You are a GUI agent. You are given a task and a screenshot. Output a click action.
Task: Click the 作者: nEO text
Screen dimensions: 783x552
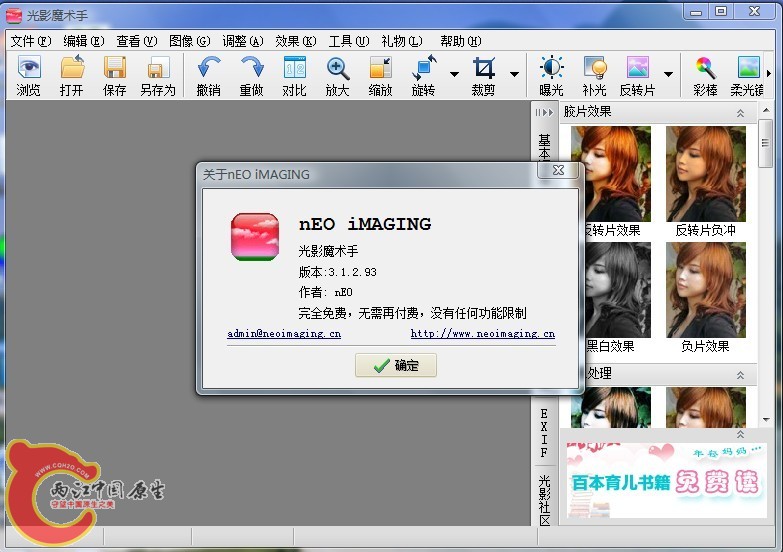click(326, 292)
